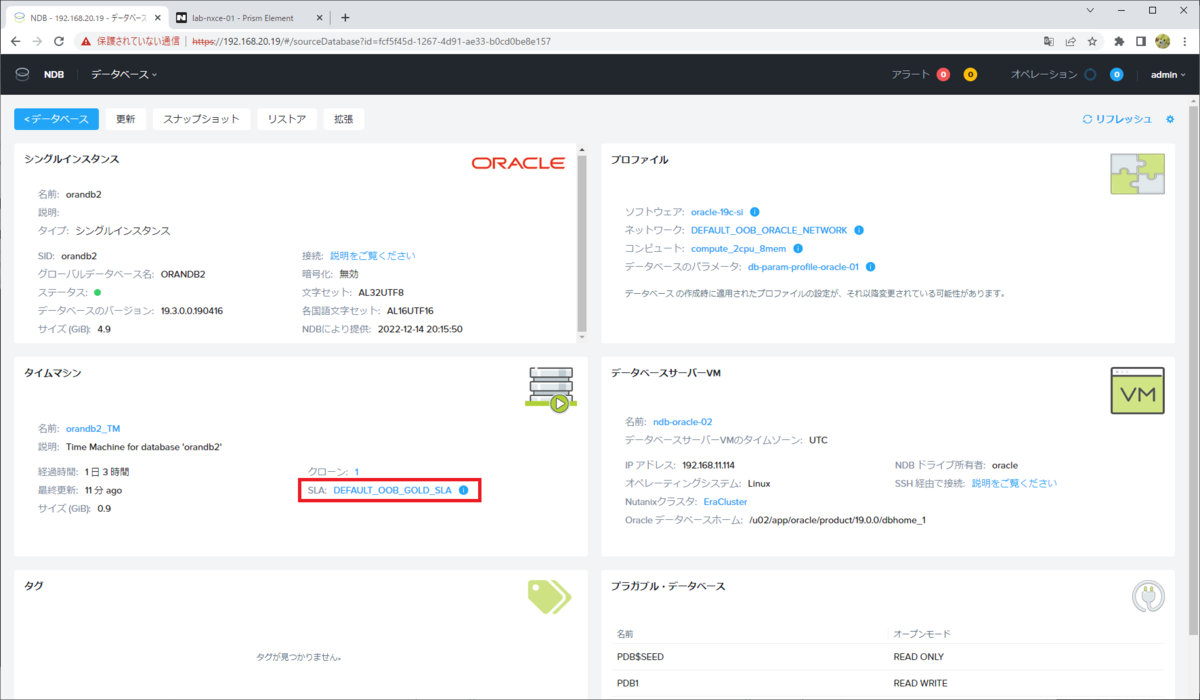Open SSH経由で接続 説明をご覧ください link
This screenshot has width=1200, height=700.
tap(1014, 483)
